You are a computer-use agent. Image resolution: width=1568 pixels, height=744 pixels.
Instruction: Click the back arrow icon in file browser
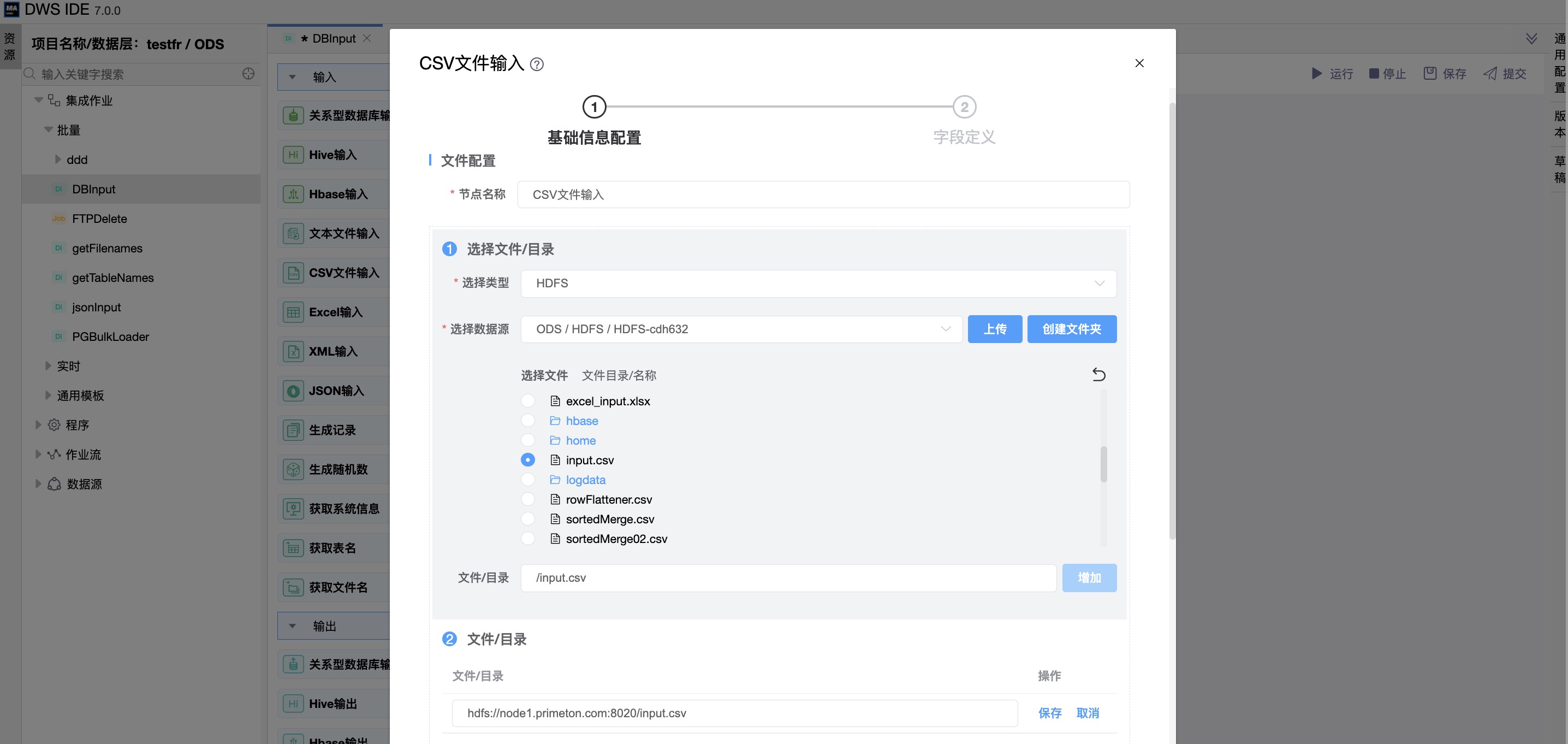click(1098, 374)
